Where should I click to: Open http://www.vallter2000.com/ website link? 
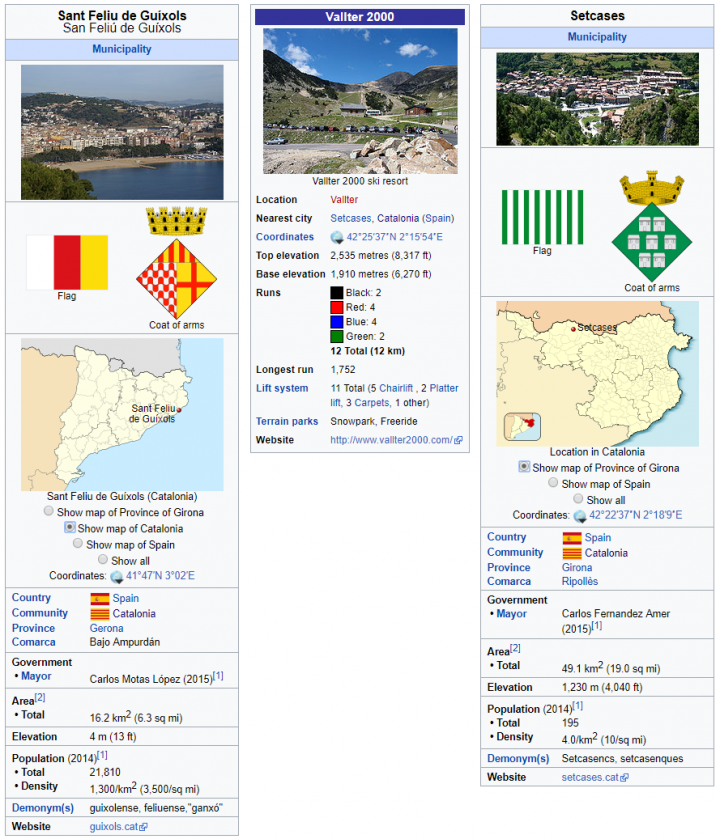[x=391, y=440]
